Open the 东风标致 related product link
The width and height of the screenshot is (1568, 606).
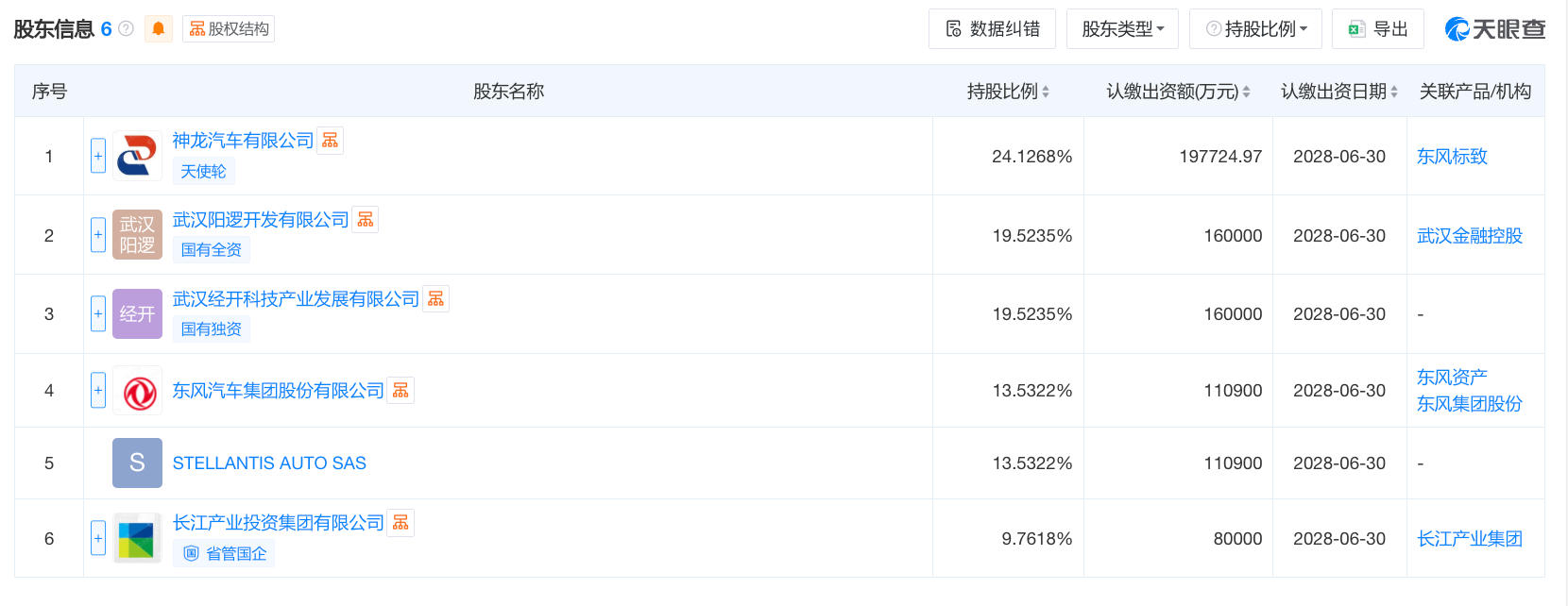tap(1452, 157)
